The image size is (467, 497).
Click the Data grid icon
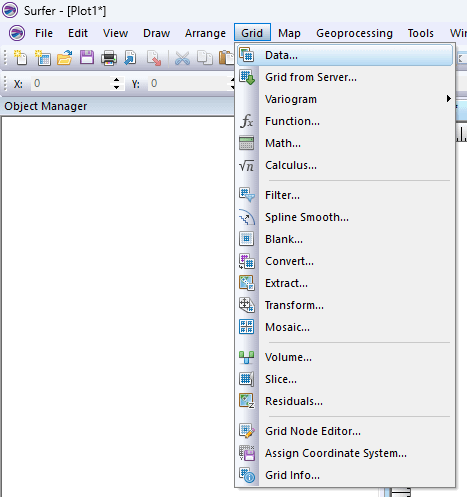point(247,55)
